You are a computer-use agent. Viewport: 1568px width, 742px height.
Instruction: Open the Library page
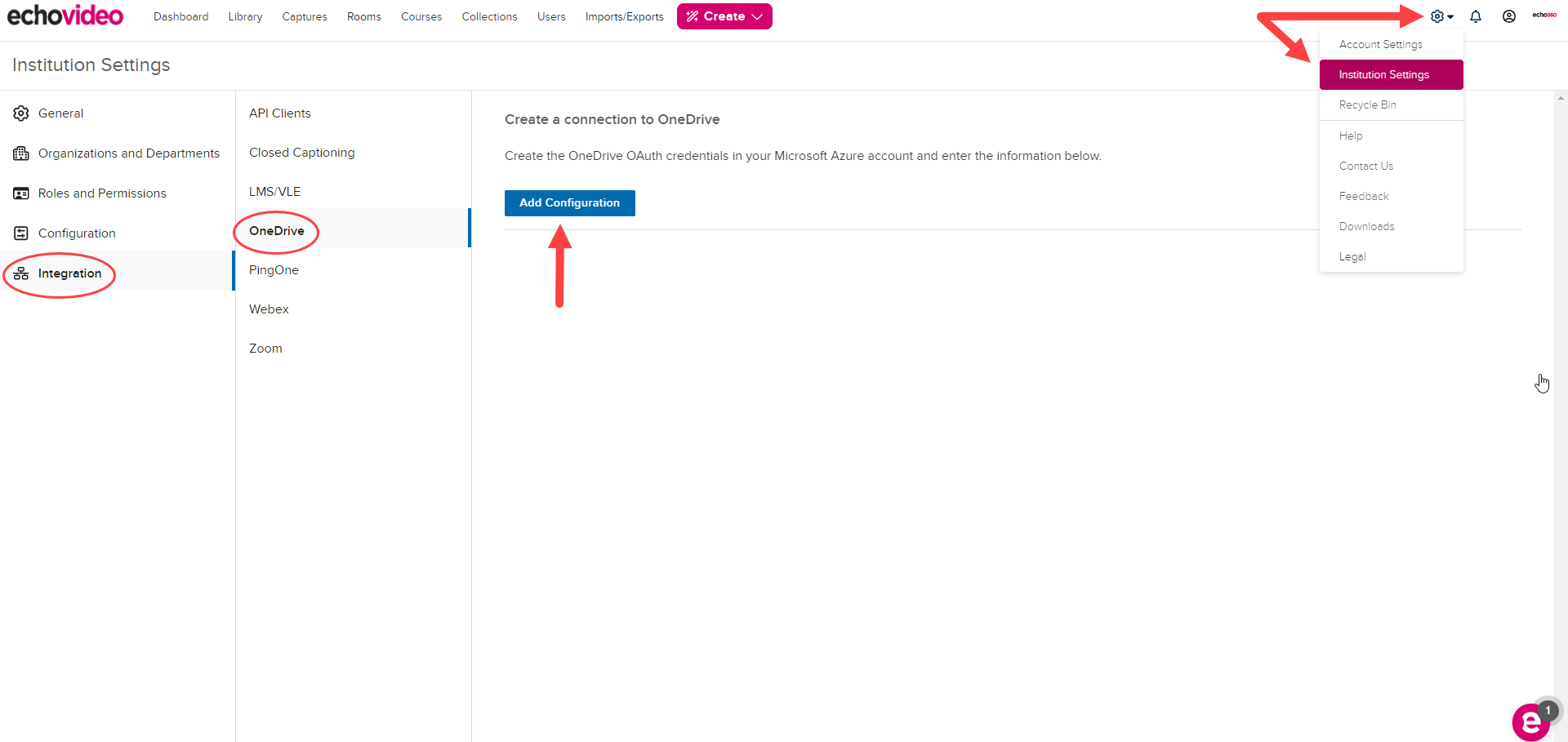point(245,16)
